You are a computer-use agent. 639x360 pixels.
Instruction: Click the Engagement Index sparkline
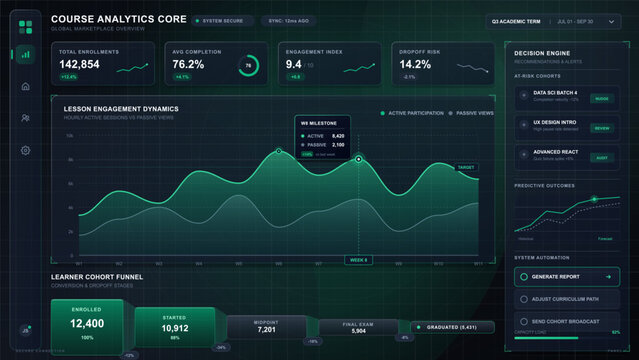359,68
